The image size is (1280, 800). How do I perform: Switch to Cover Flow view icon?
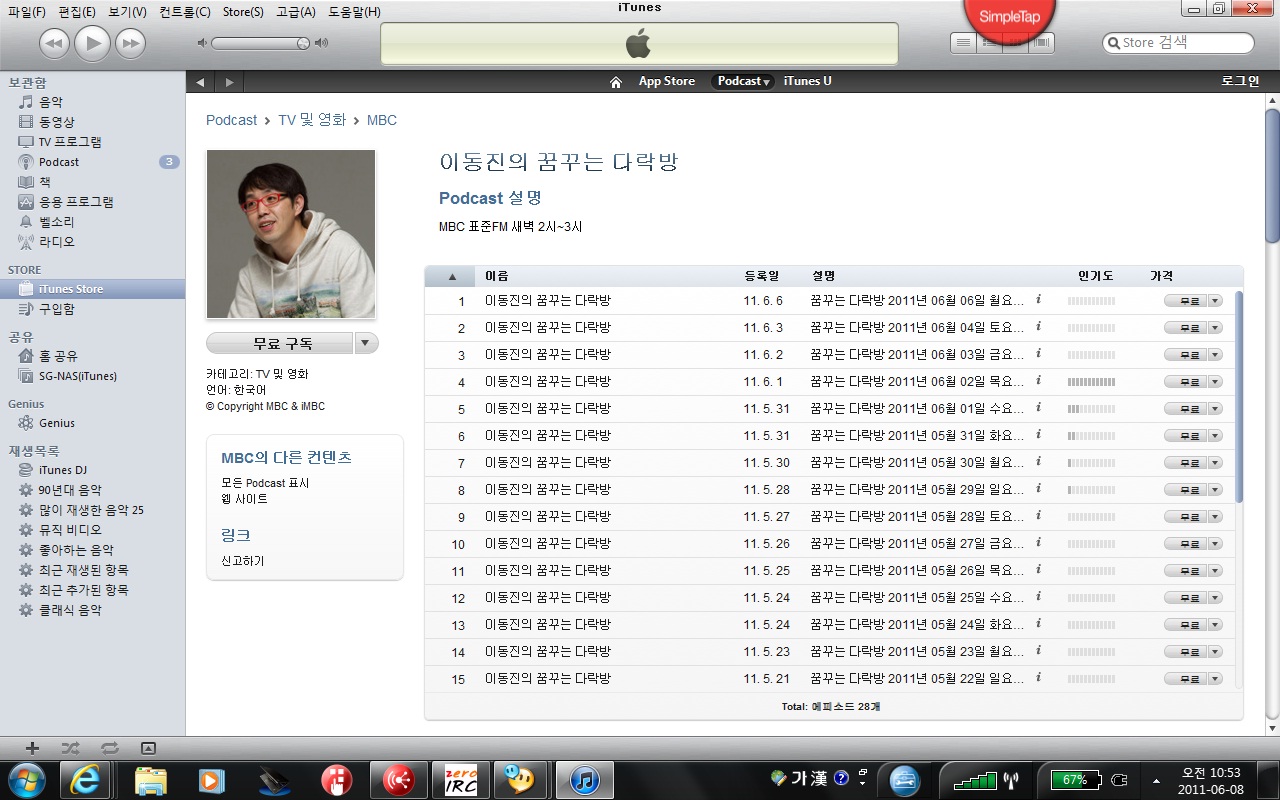pos(1041,42)
